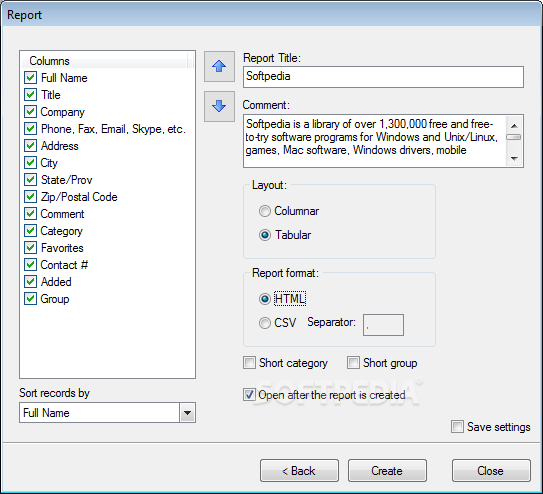The width and height of the screenshot is (543, 494).
Task: Enable the Short category option
Action: point(249,363)
